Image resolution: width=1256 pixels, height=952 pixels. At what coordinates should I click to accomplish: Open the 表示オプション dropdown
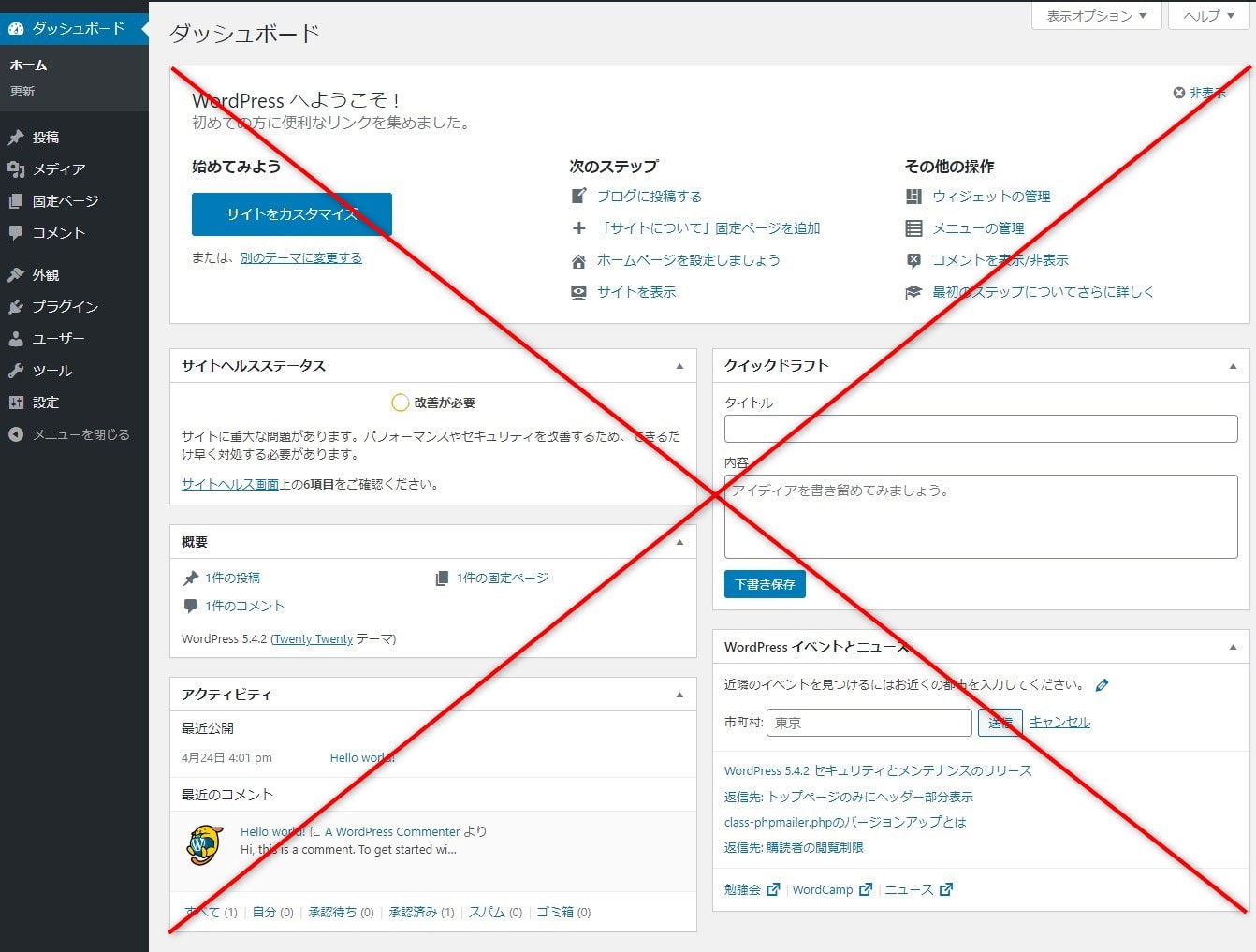point(1097,16)
